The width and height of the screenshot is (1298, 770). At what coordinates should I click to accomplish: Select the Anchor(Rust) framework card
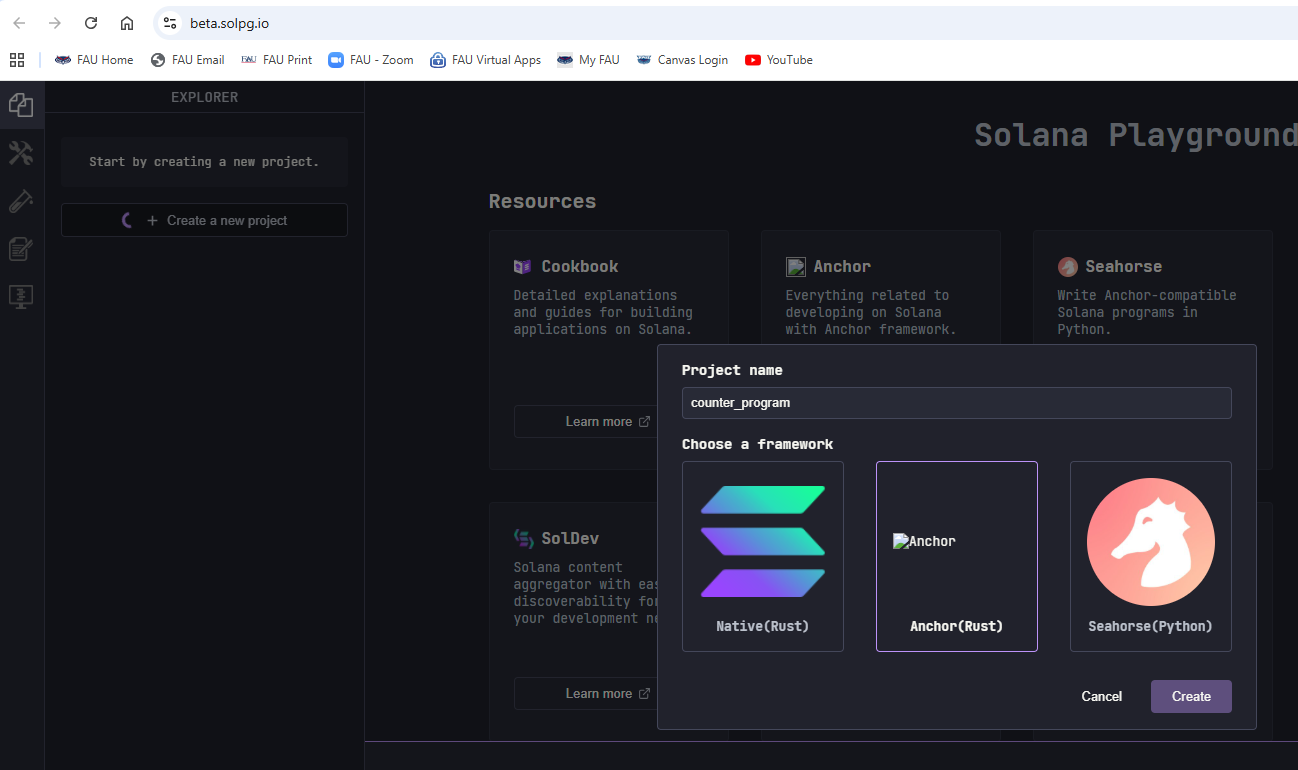click(x=956, y=556)
